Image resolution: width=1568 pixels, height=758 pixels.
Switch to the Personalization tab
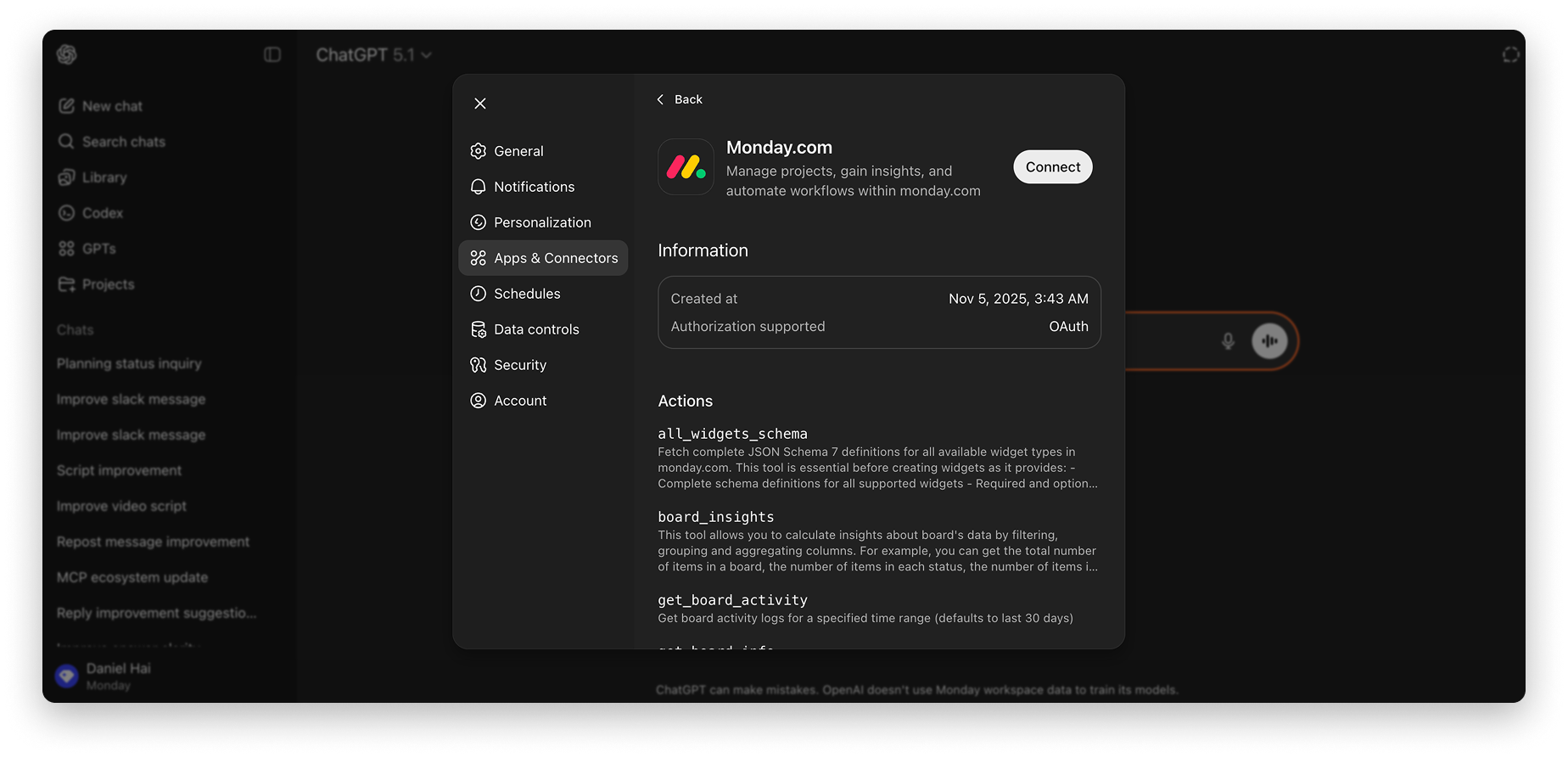[x=543, y=222]
